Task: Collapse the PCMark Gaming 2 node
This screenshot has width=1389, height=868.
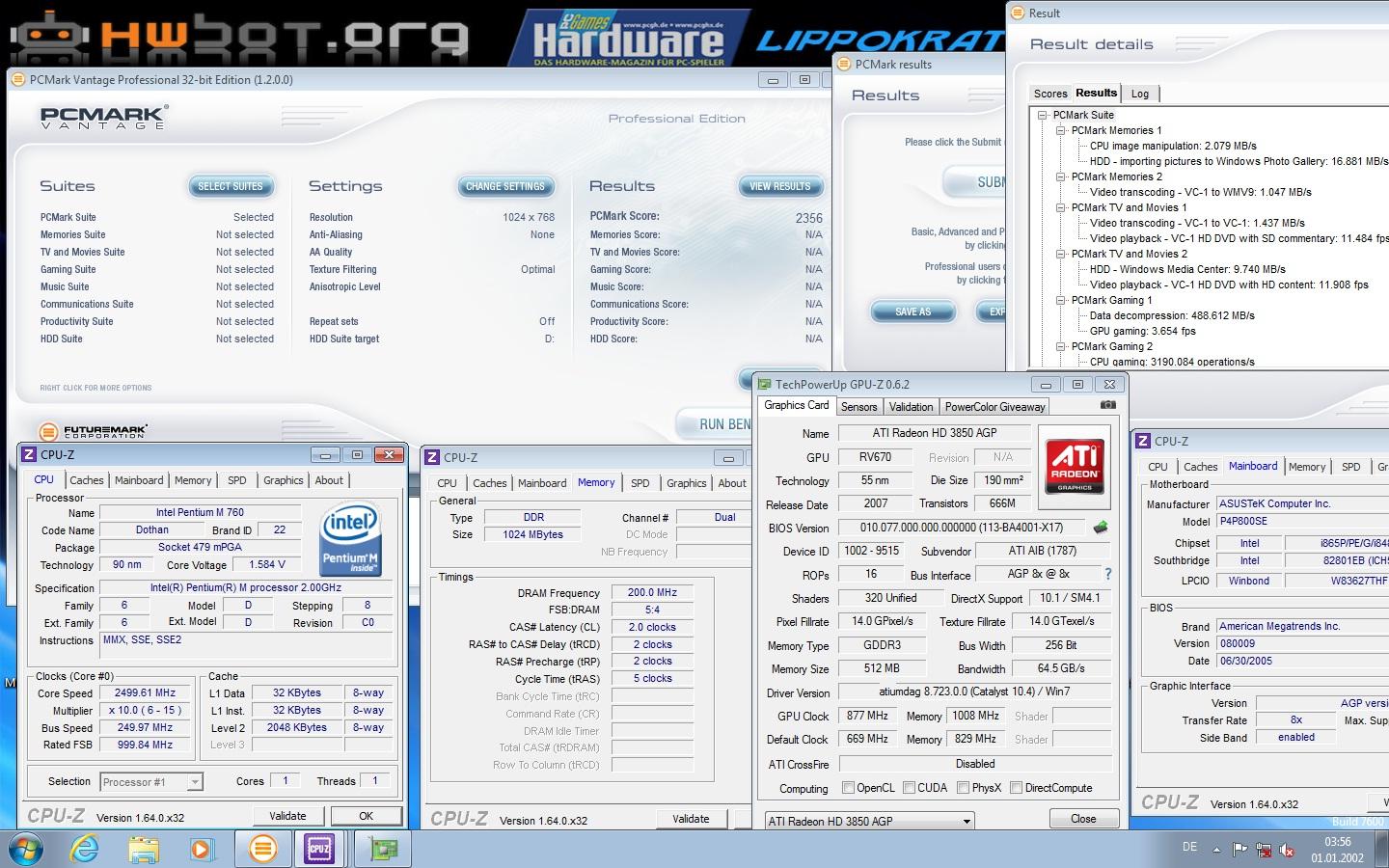Action: click(x=1060, y=346)
